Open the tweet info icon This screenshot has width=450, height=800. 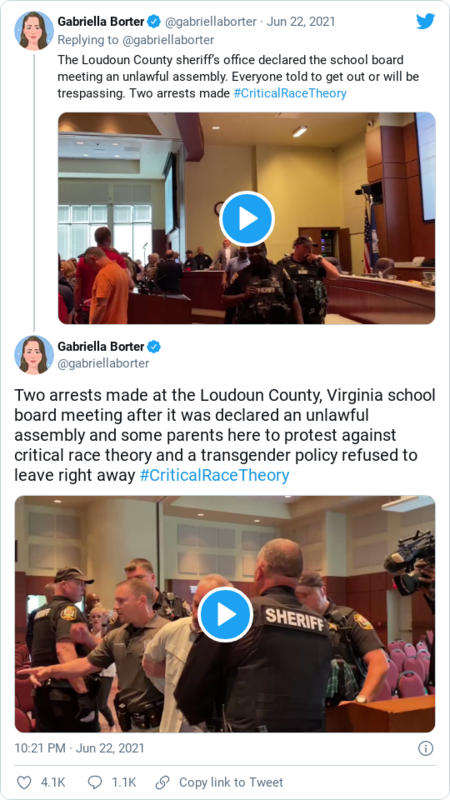[426, 748]
